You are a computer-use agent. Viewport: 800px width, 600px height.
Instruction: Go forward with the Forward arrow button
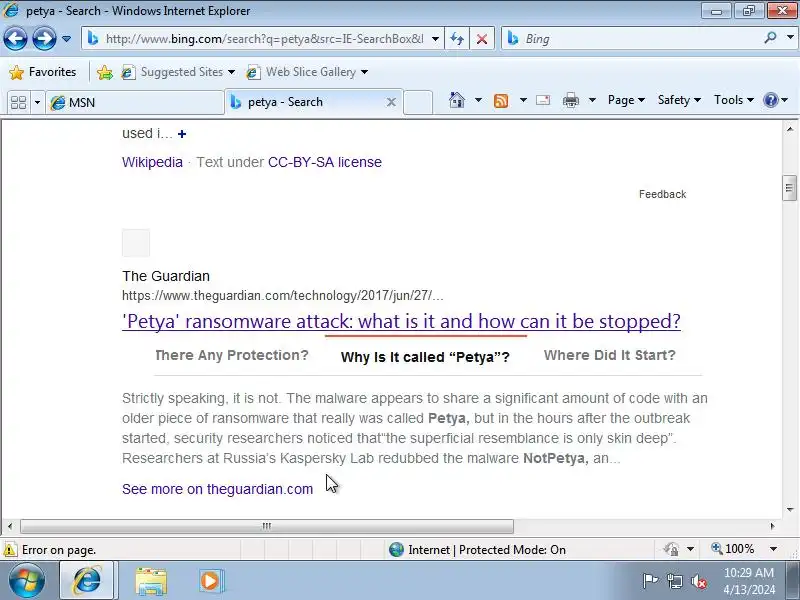tap(44, 38)
